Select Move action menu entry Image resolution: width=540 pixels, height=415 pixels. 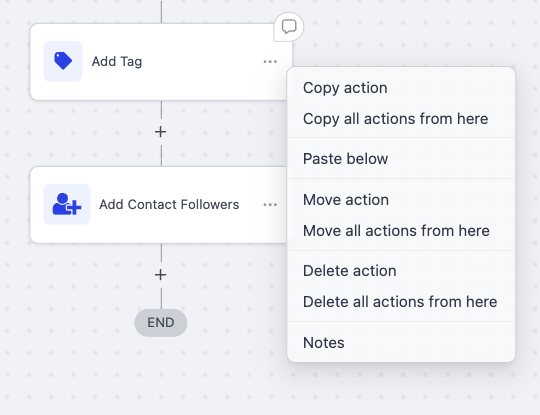tap(346, 200)
